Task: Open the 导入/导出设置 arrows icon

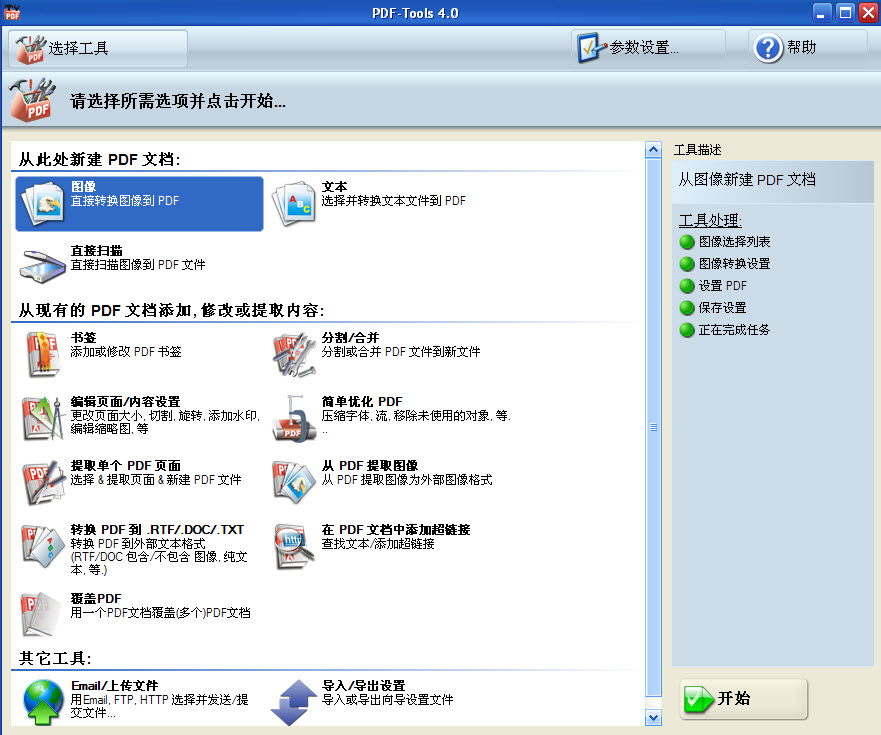Action: 294,702
